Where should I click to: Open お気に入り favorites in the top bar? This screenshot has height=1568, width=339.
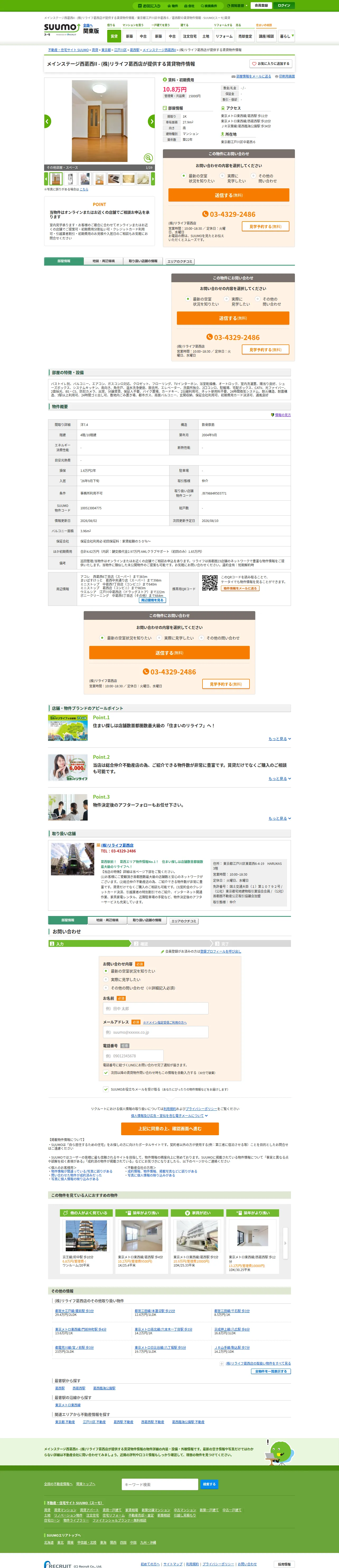click(x=149, y=6)
